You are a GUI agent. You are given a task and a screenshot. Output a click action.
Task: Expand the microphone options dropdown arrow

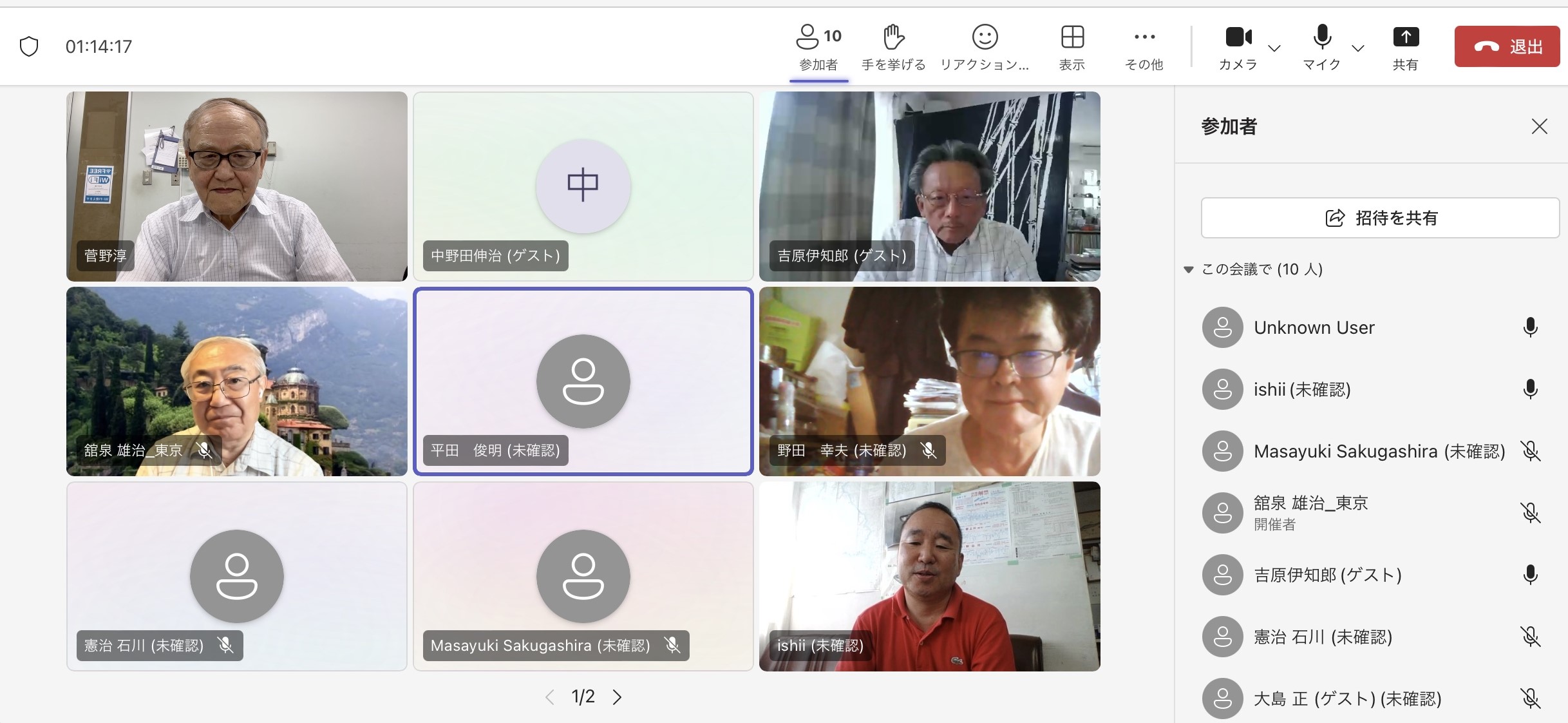point(1358,48)
